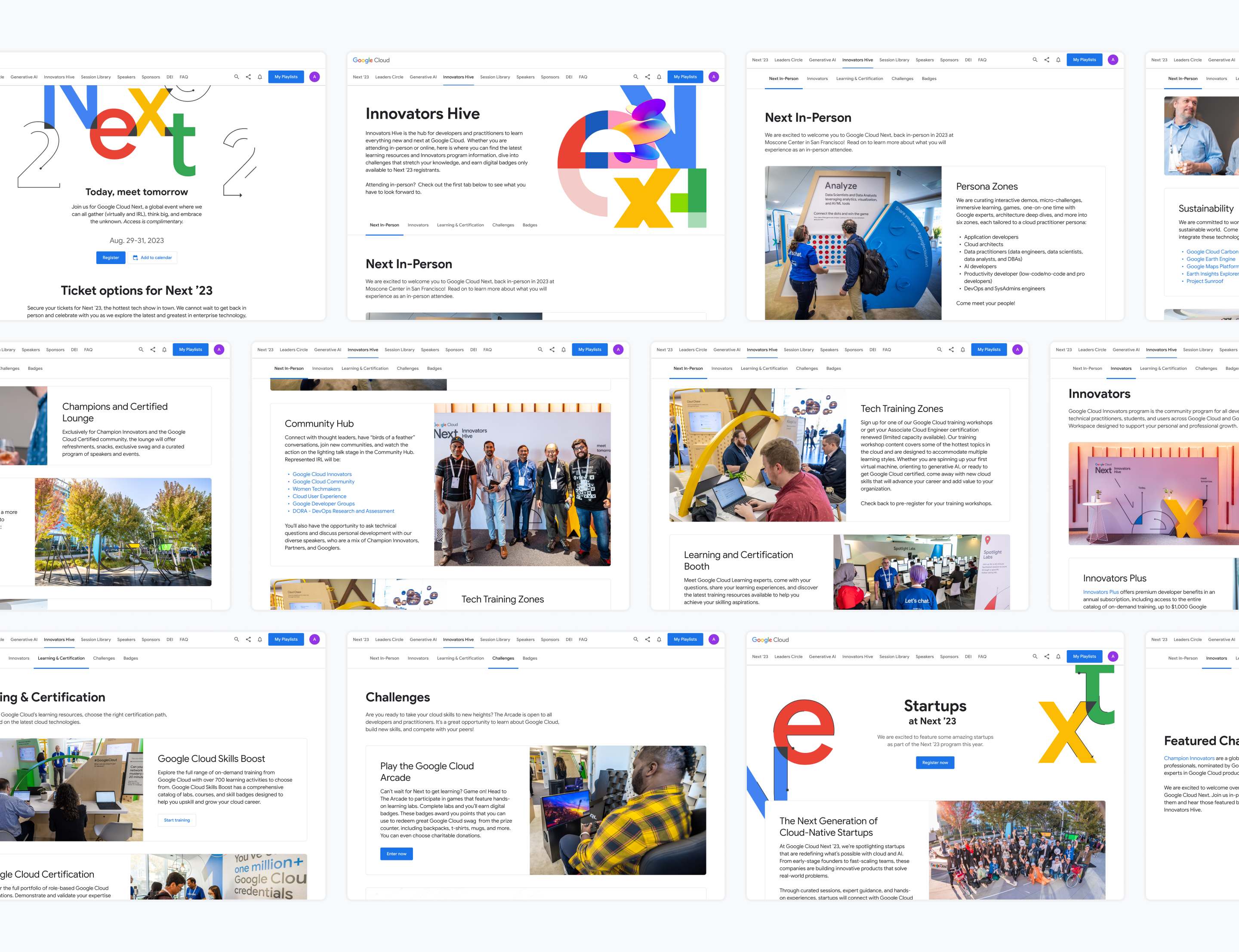Click Google Cloud logo above Innovators Hive heading
This screenshot has width=1239, height=952.
point(371,60)
